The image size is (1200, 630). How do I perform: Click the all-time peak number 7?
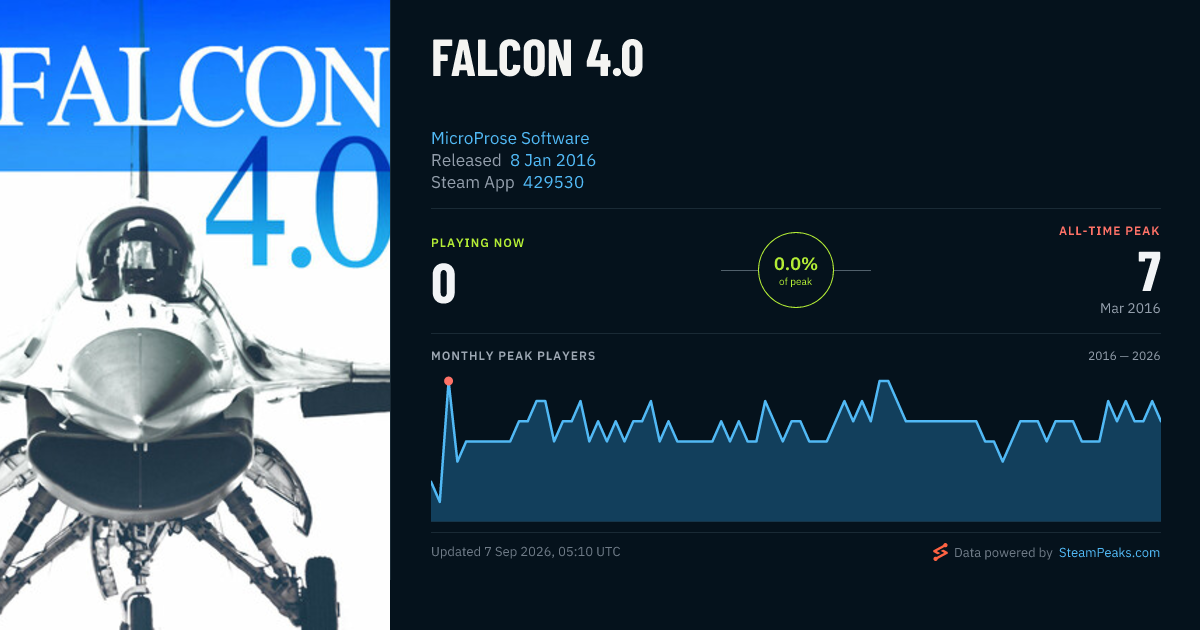click(x=1148, y=273)
